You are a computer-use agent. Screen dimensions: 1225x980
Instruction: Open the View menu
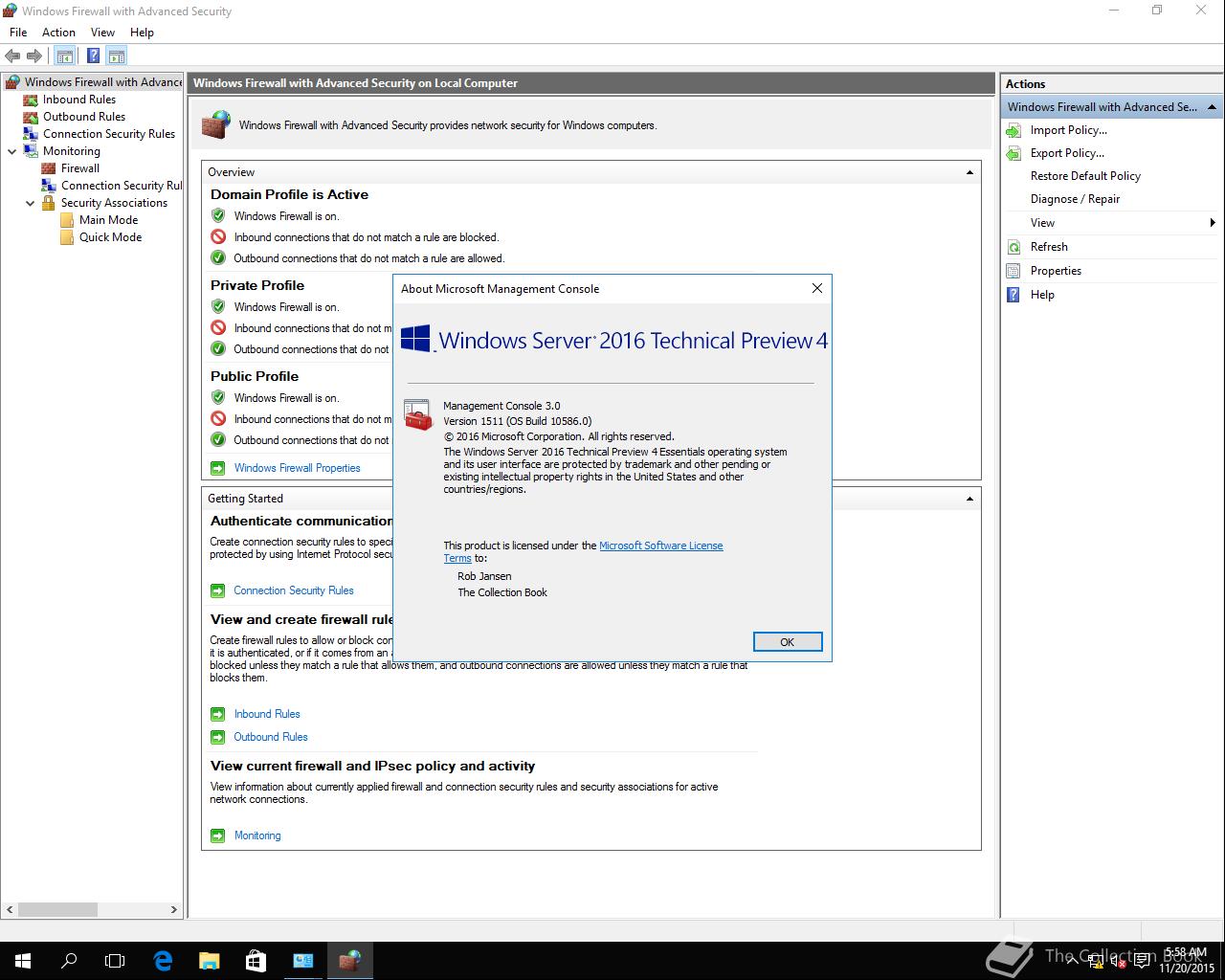click(102, 33)
